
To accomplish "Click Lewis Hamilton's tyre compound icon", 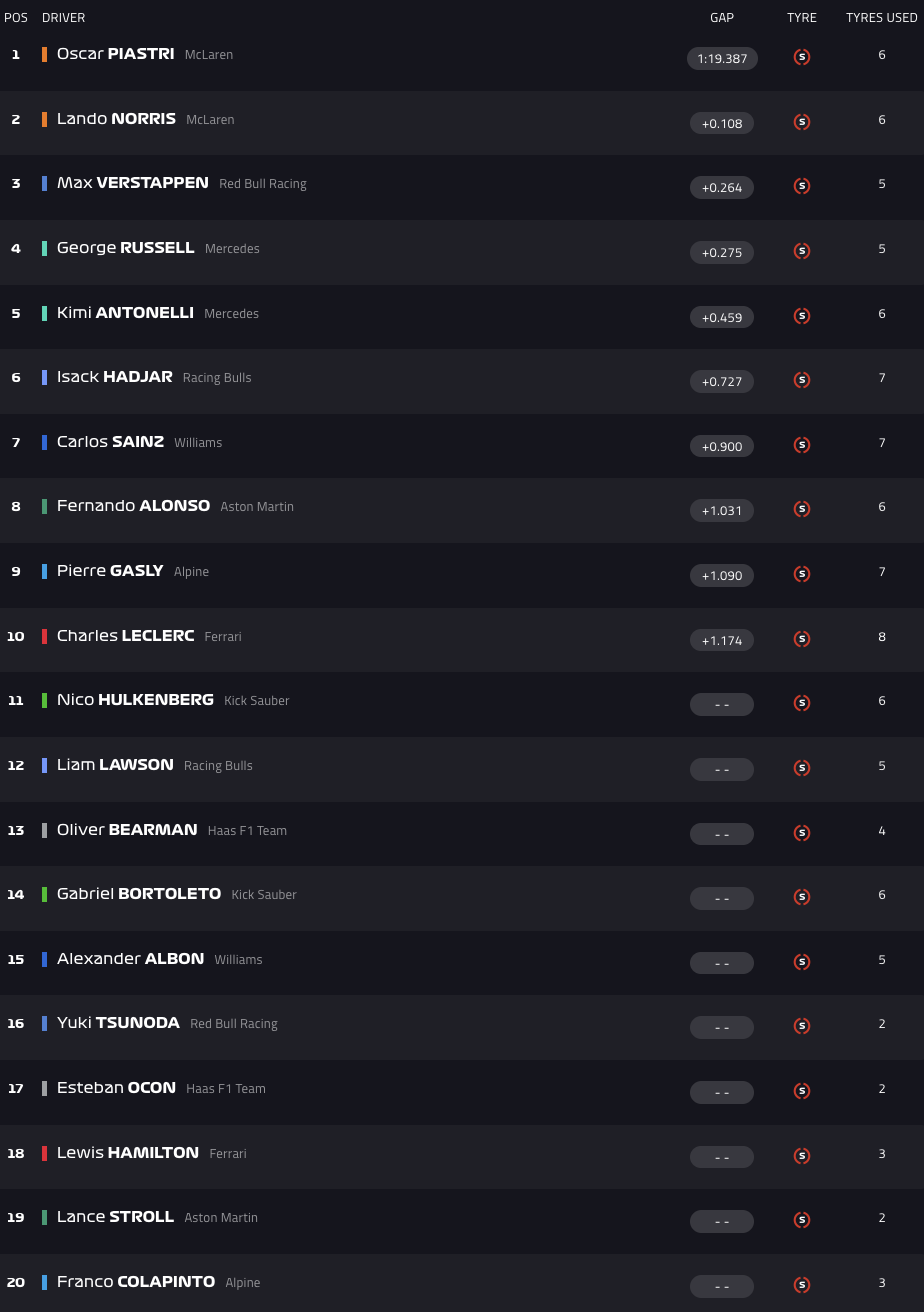I will [x=802, y=1156].
